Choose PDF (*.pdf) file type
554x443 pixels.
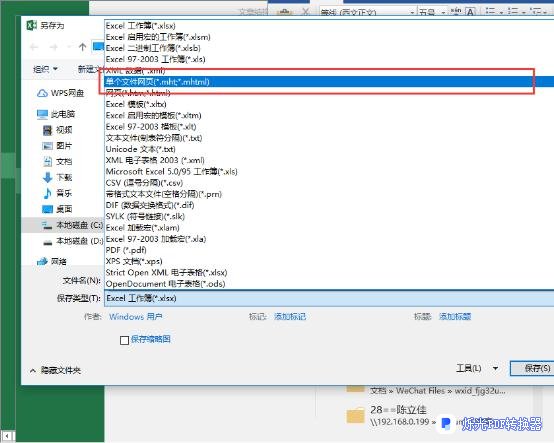point(126,250)
